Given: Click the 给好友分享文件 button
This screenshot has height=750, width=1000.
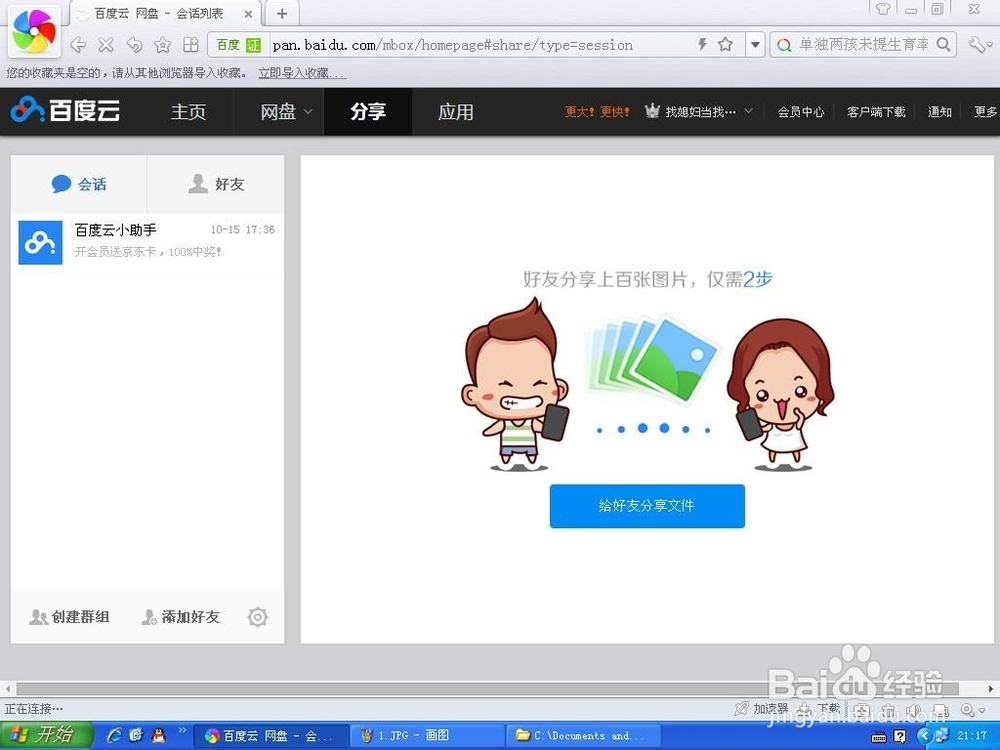Looking at the screenshot, I should [647, 506].
